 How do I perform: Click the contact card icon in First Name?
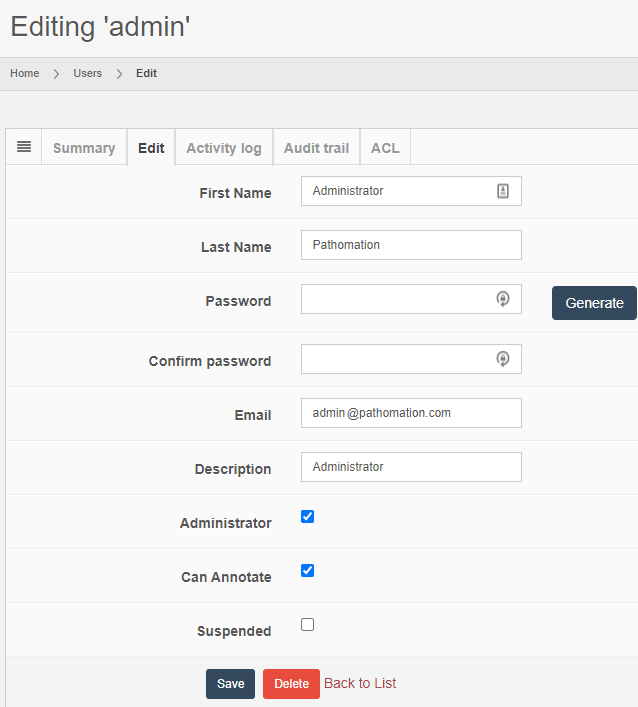coord(503,191)
